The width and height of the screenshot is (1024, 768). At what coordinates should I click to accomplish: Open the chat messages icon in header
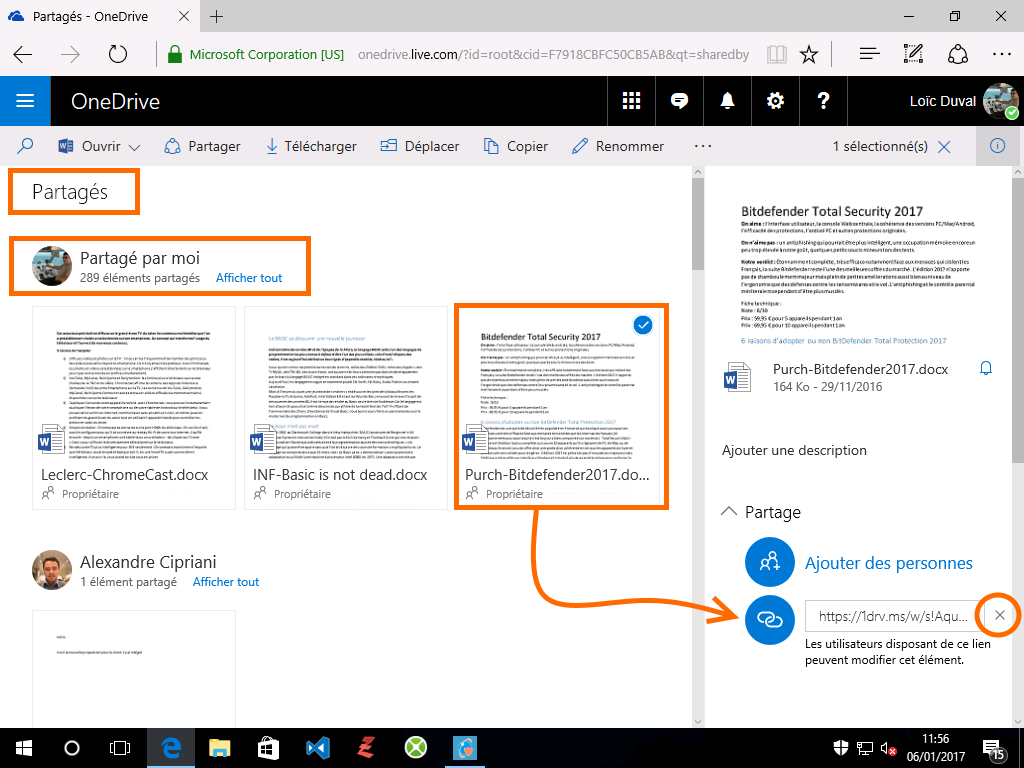(679, 101)
